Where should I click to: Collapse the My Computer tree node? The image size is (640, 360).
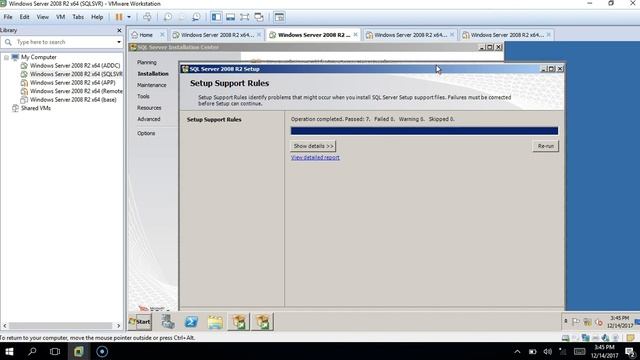pyautogui.click(x=6, y=58)
